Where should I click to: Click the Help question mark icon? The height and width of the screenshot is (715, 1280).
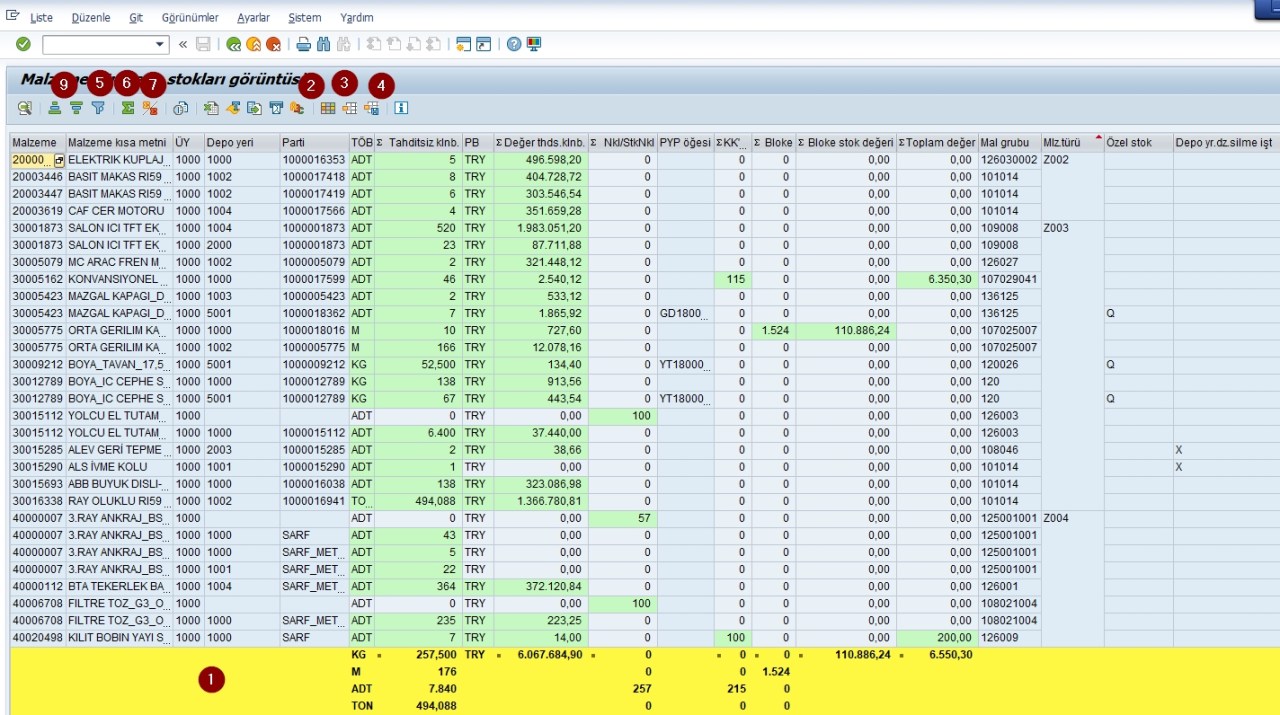(x=514, y=44)
